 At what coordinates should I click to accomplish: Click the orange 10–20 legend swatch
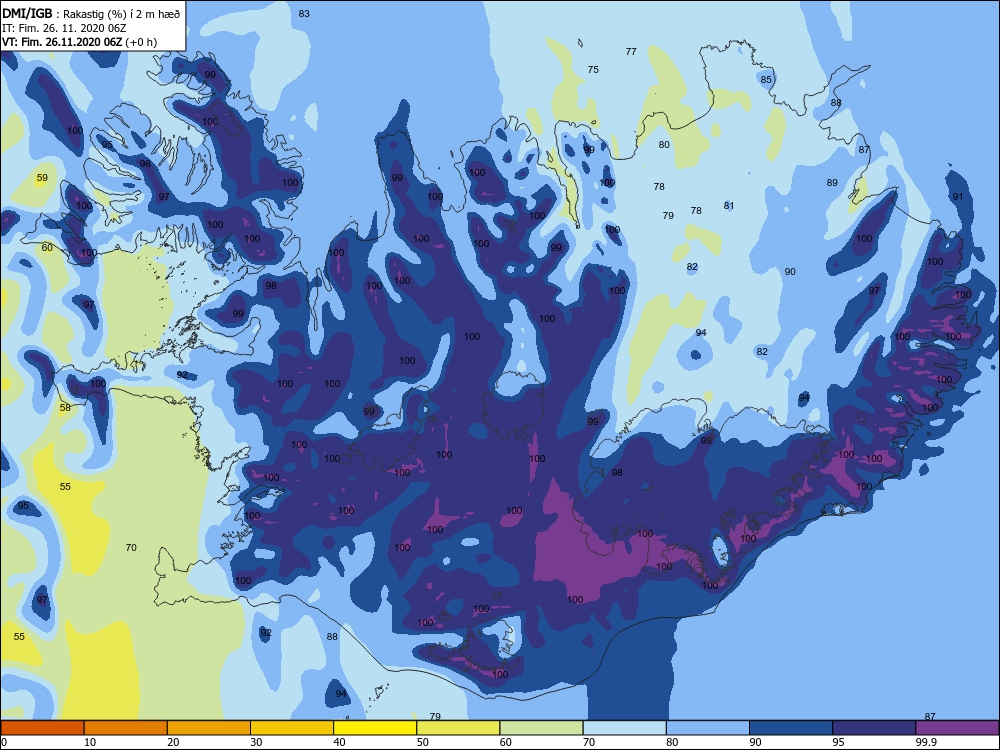[x=126, y=728]
